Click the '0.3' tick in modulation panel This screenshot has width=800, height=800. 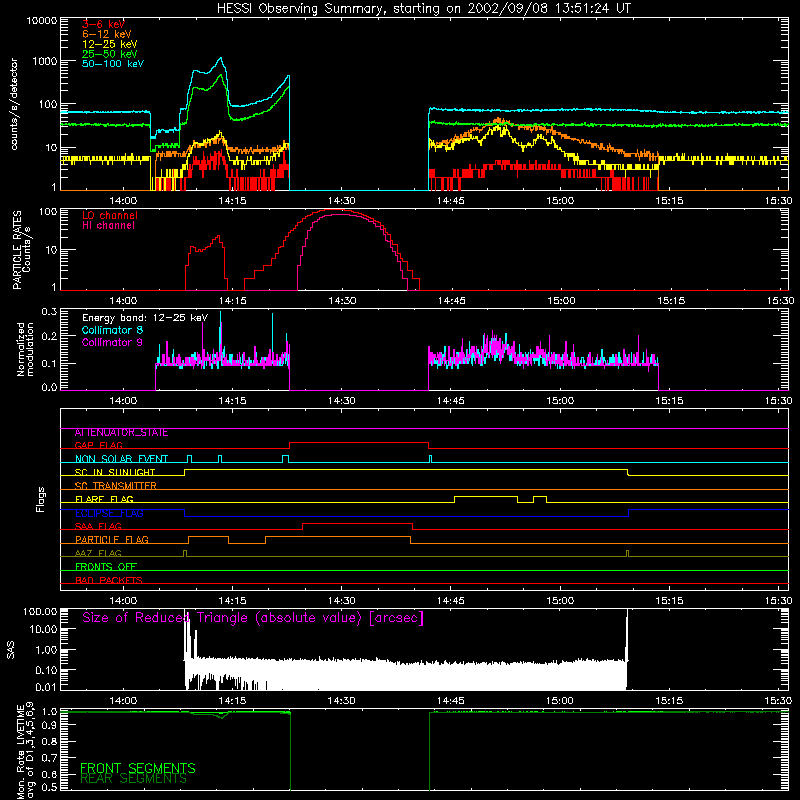pos(49,312)
